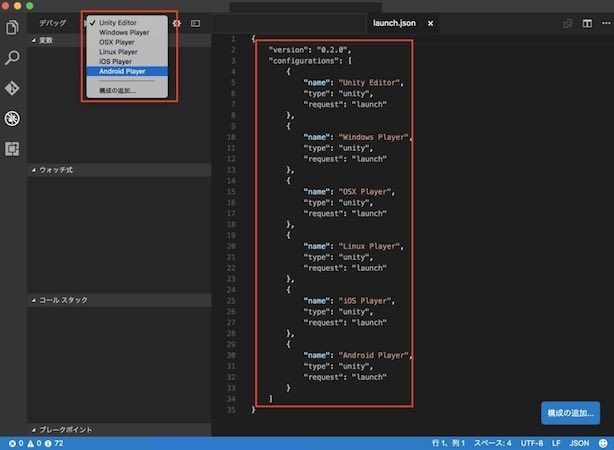Change indentation via スペース: 4
This screenshot has height=450, width=614.
coord(493,443)
